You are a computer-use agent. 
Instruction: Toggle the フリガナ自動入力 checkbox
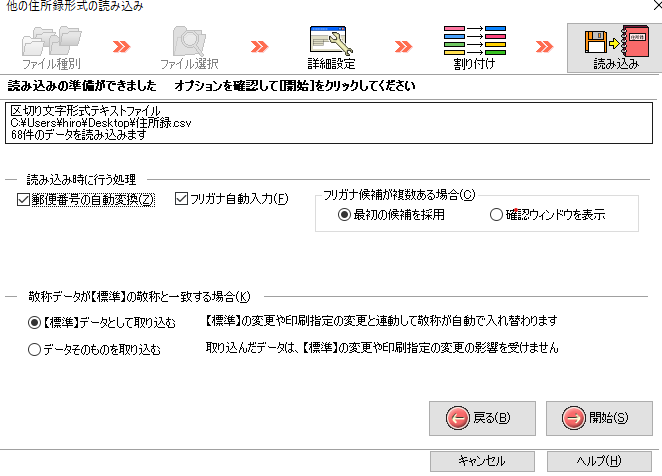[181, 200]
